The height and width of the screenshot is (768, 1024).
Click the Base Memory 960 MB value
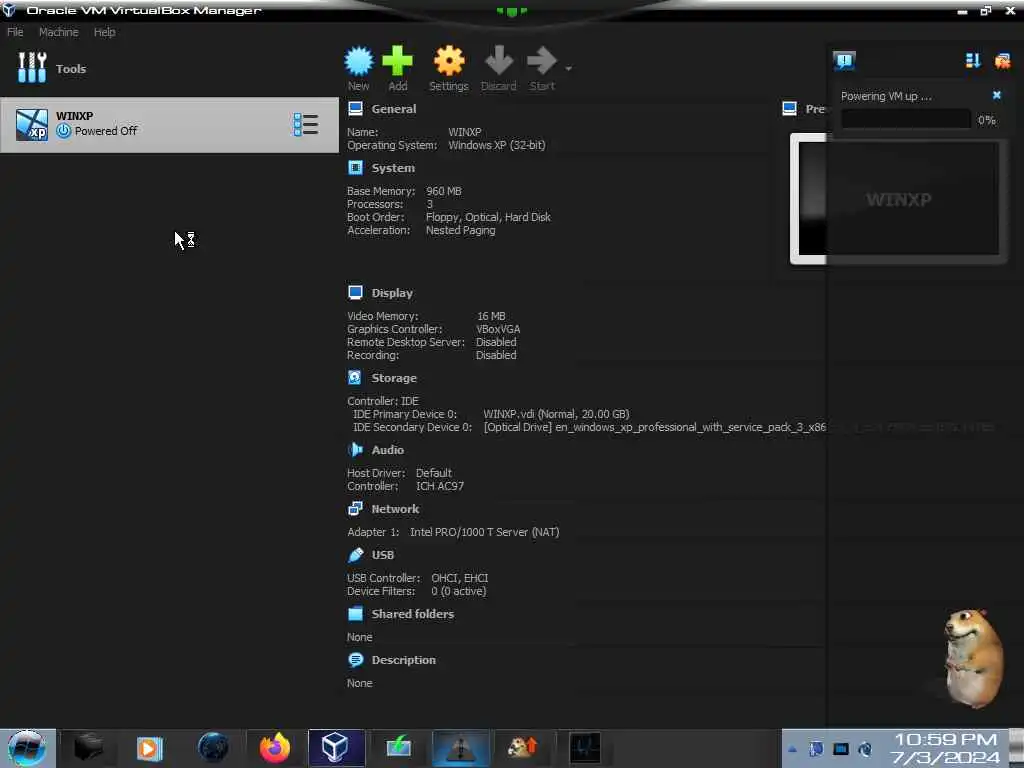[x=443, y=191]
